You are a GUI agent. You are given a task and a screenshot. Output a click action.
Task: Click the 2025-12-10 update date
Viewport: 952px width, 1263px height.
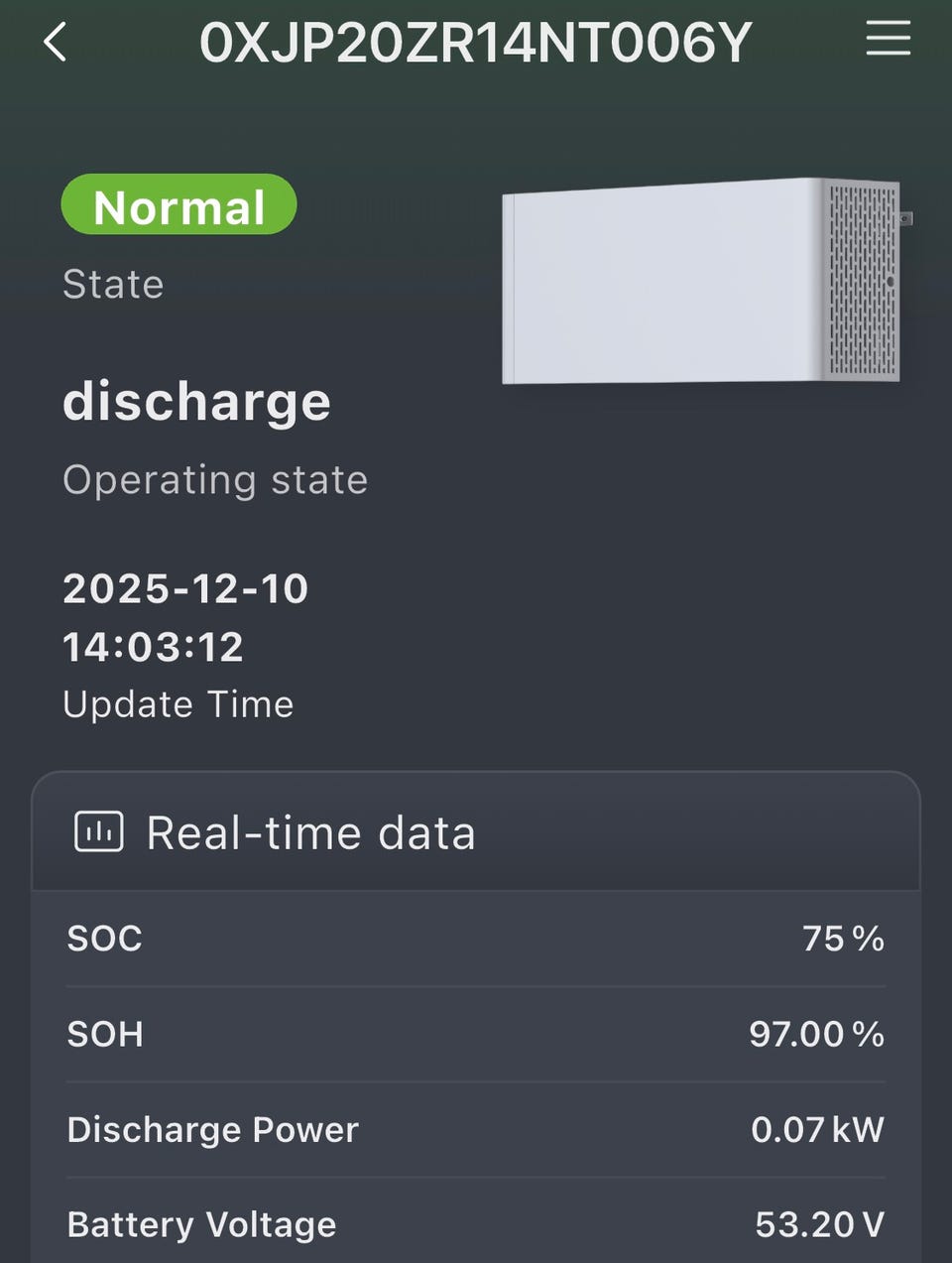click(185, 588)
